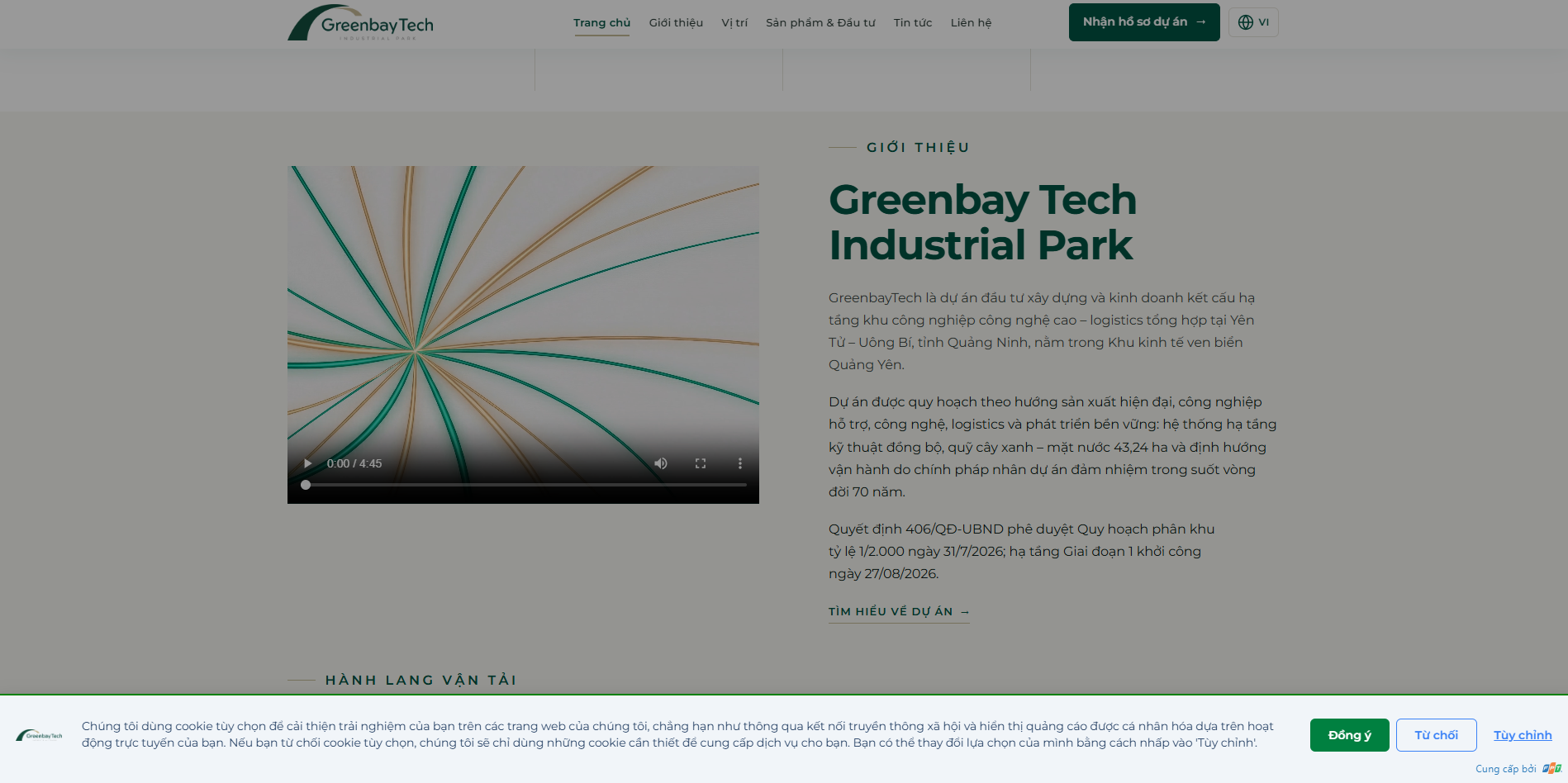
Task: Click the GreenbayTech logo in header
Action: point(360,22)
